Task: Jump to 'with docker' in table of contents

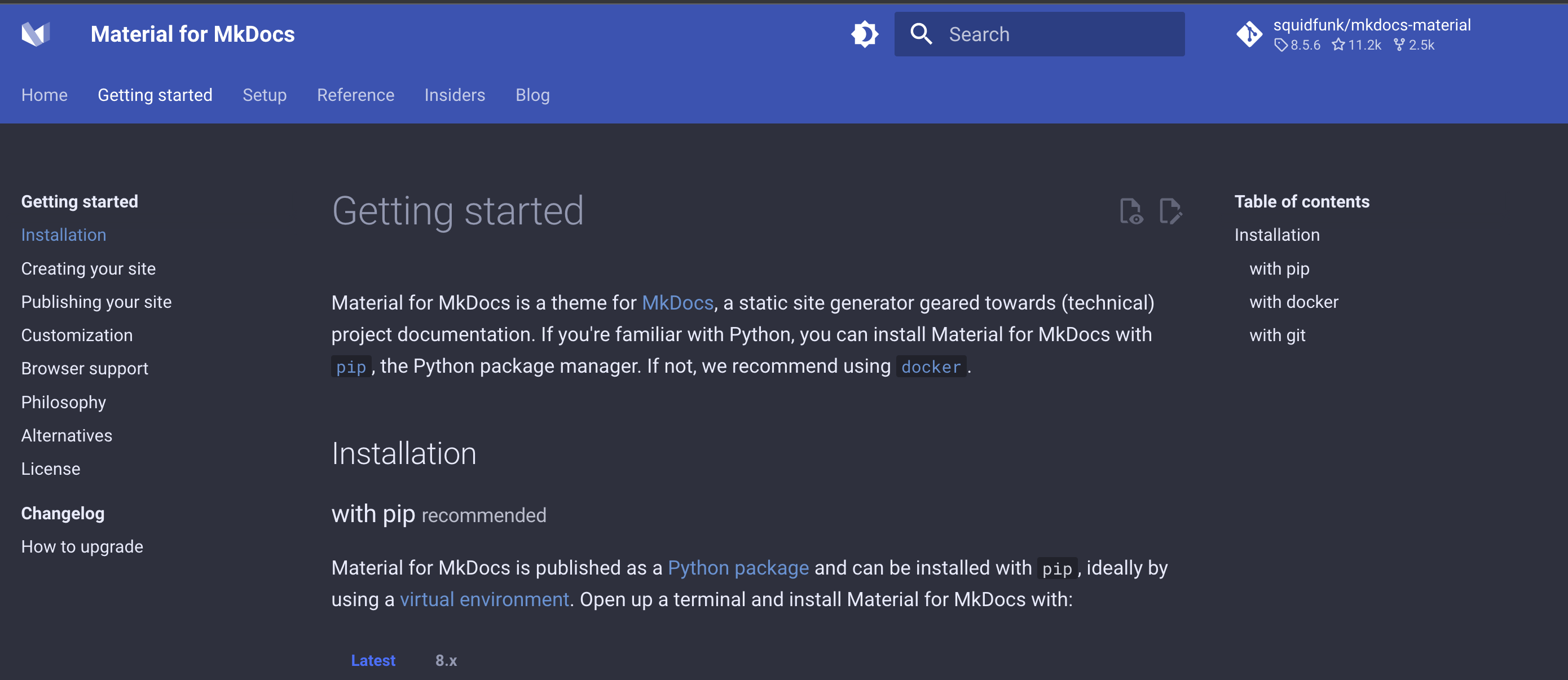Action: pos(1294,302)
